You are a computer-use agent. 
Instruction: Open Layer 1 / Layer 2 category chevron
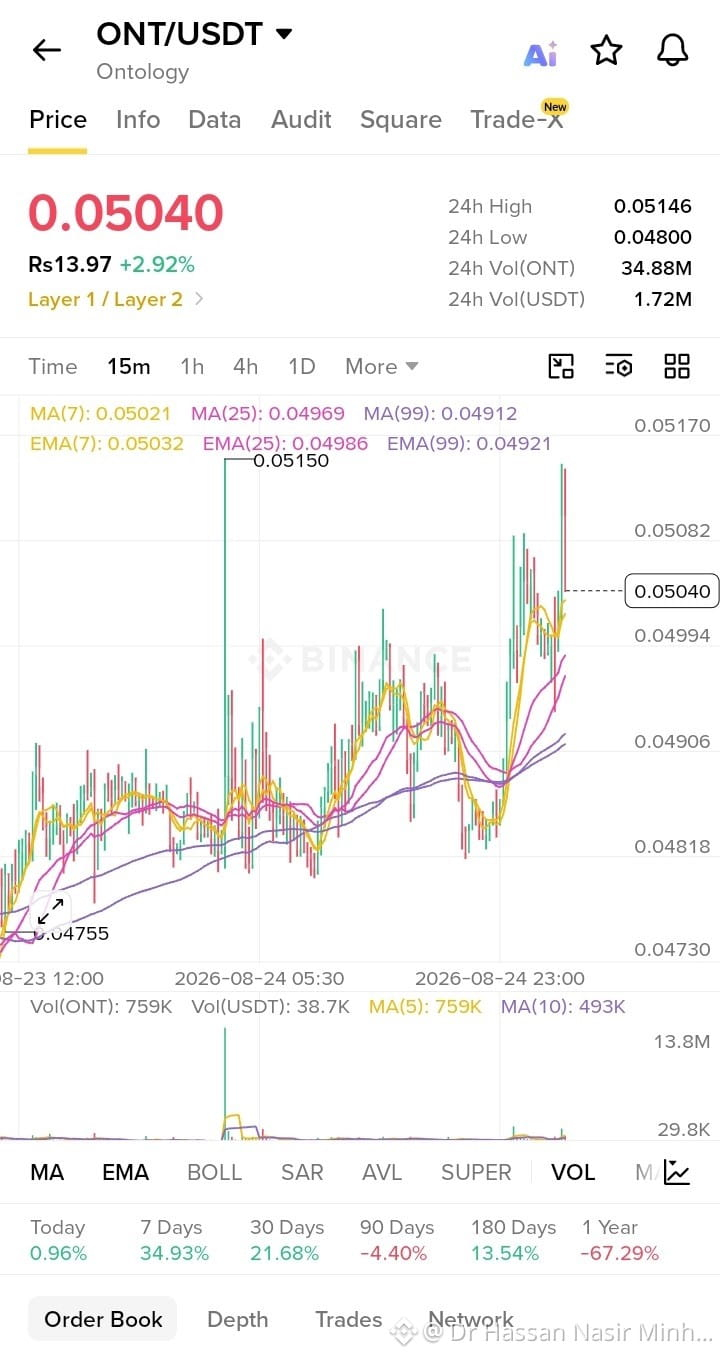[x=199, y=298]
